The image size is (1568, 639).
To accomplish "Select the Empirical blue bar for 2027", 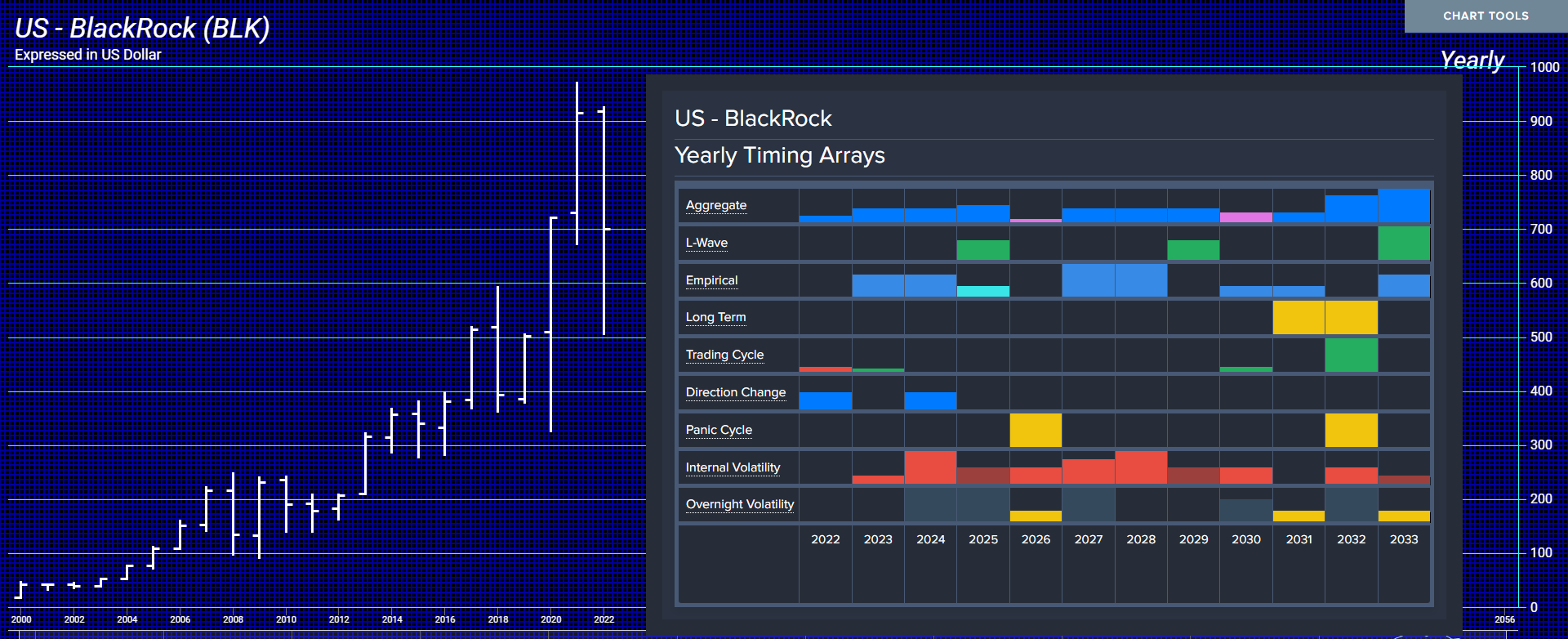I will point(1089,280).
